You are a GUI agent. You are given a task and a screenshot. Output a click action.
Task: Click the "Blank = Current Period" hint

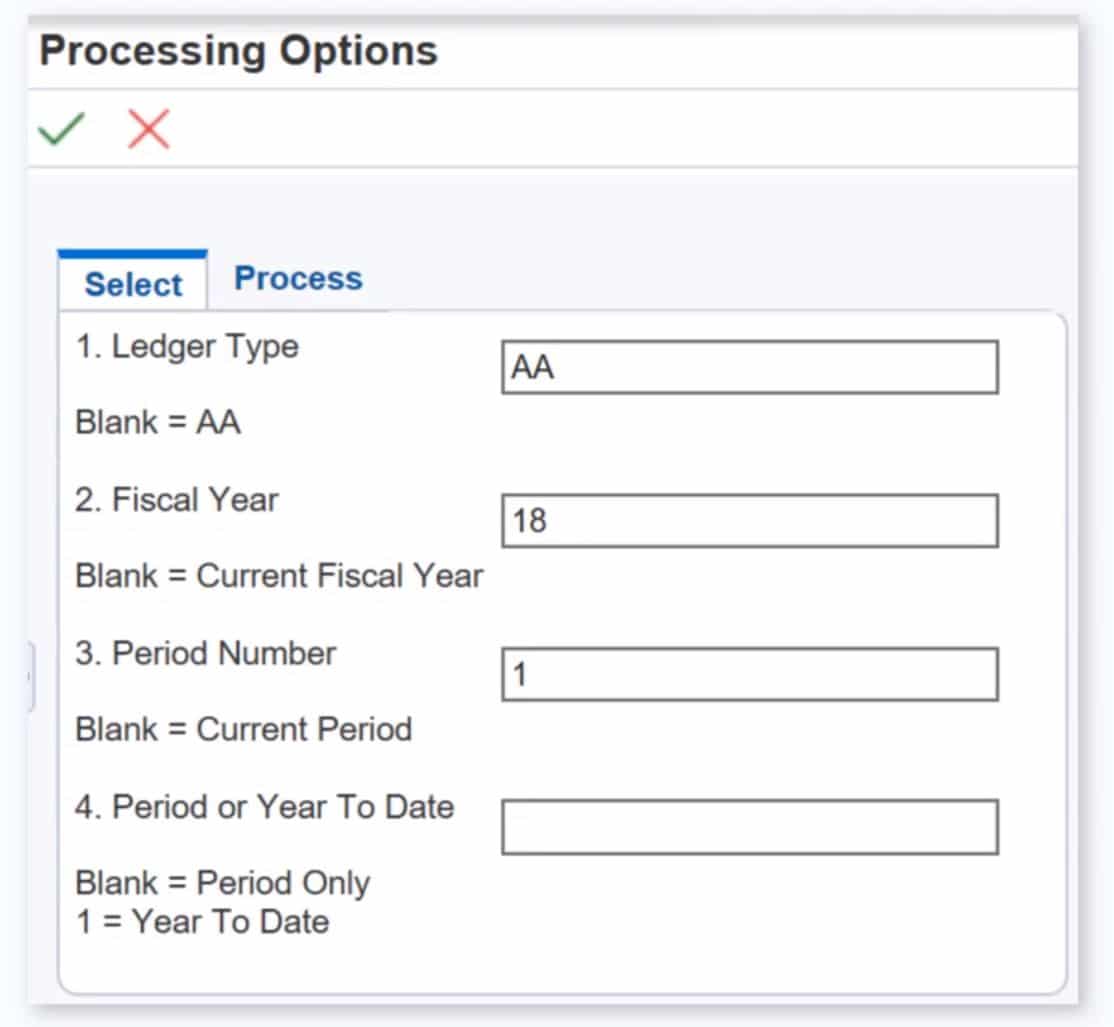pyautogui.click(x=243, y=729)
